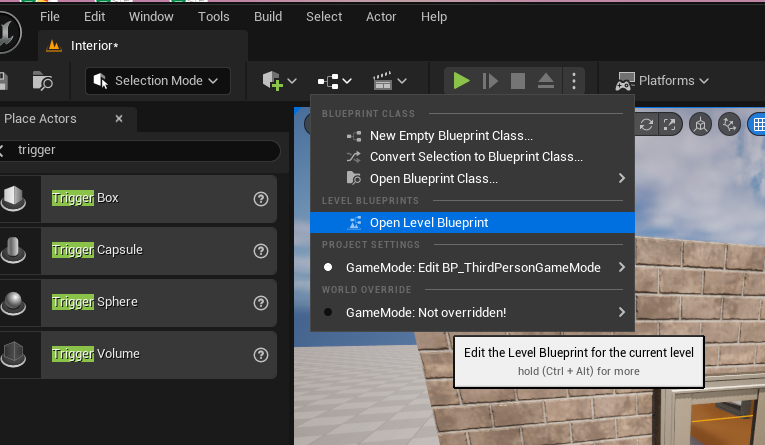This screenshot has width=765, height=445.
Task: Expand the blueprints dropdown arrow
Action: click(x=347, y=81)
